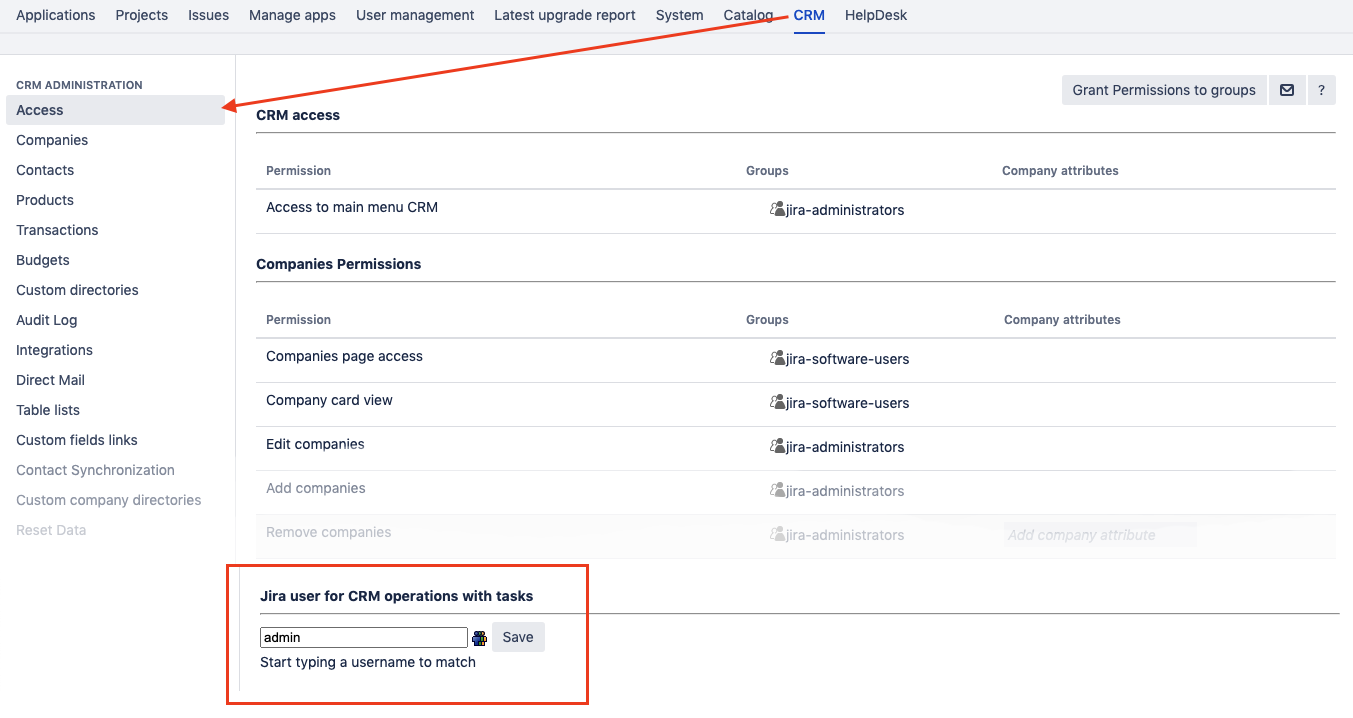Click group icon in Edit companies row

pyautogui.click(x=777, y=447)
